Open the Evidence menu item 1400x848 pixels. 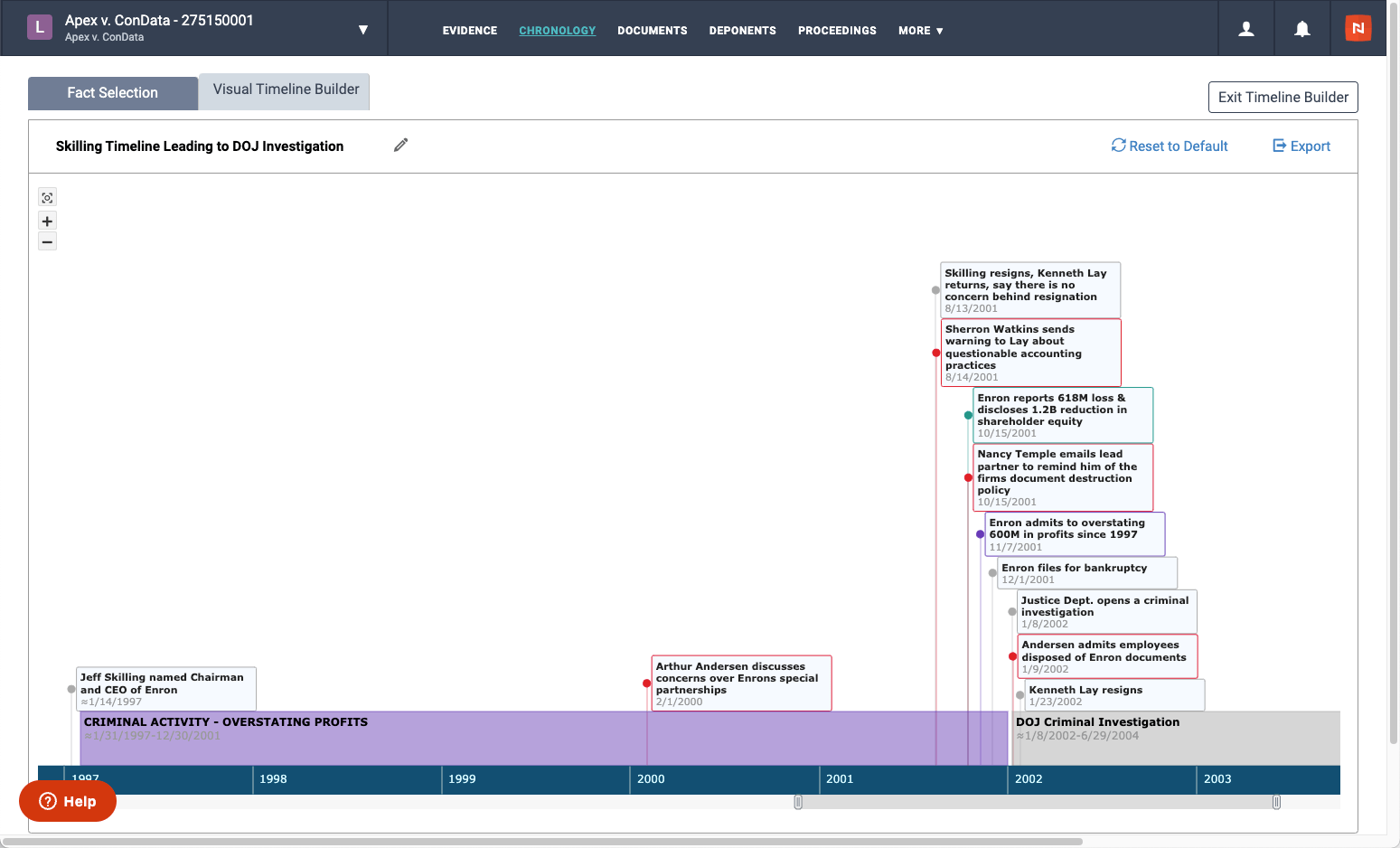pyautogui.click(x=469, y=30)
